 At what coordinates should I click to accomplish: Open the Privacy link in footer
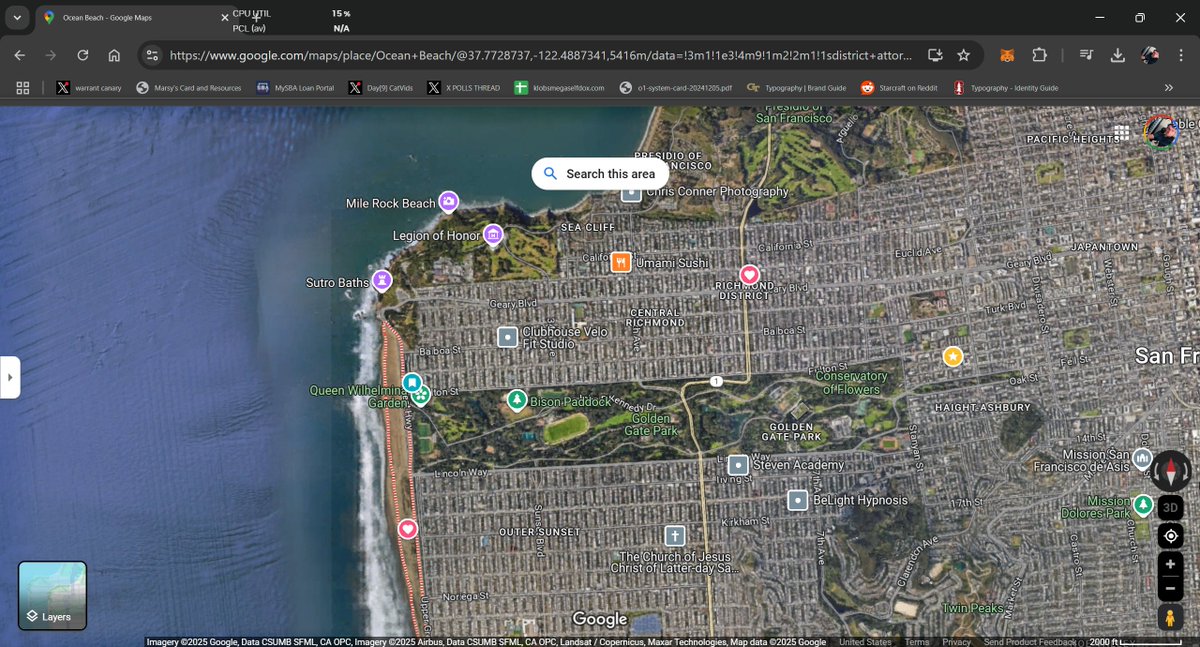tap(956, 642)
